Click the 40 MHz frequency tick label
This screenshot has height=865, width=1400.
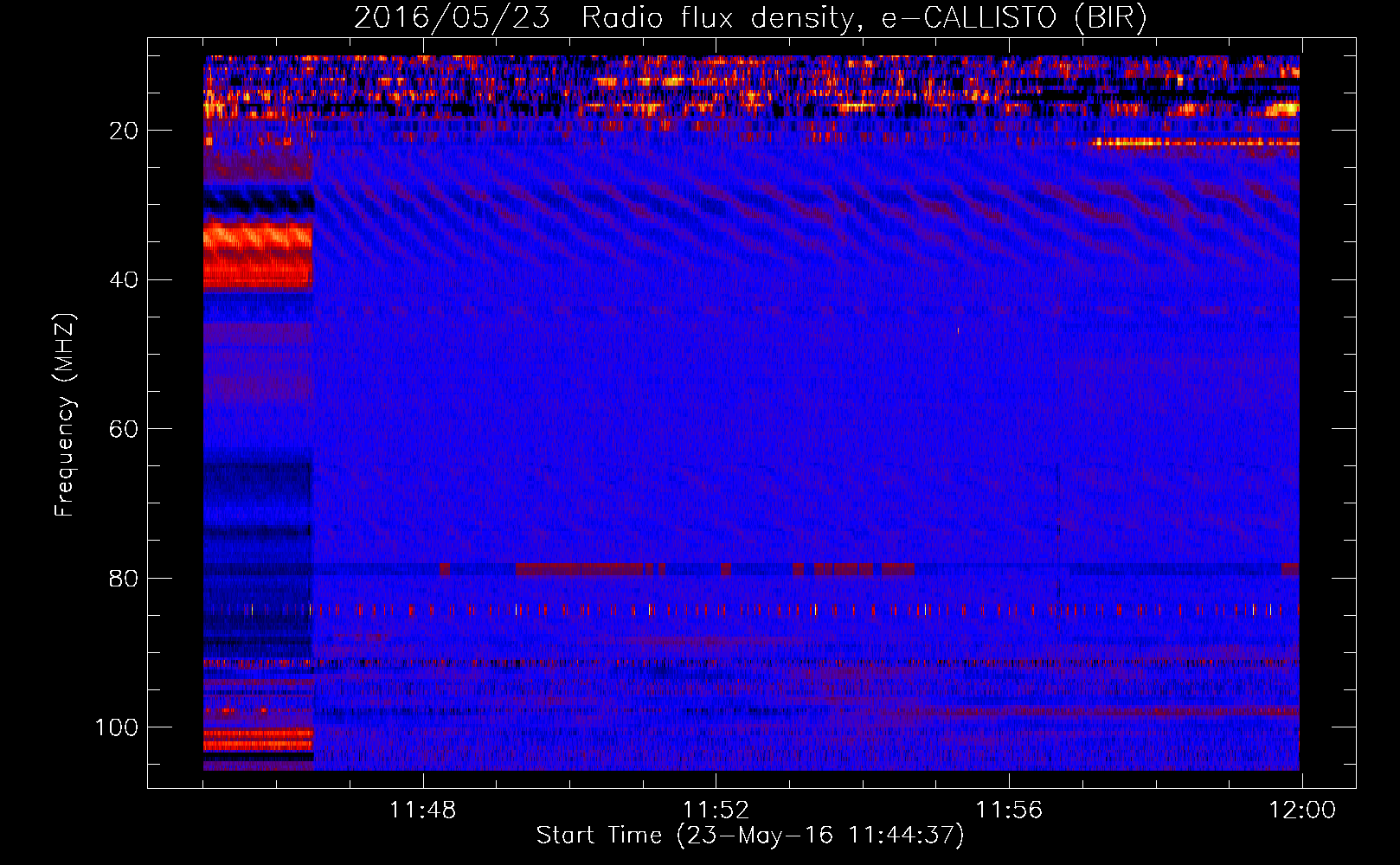pos(124,279)
